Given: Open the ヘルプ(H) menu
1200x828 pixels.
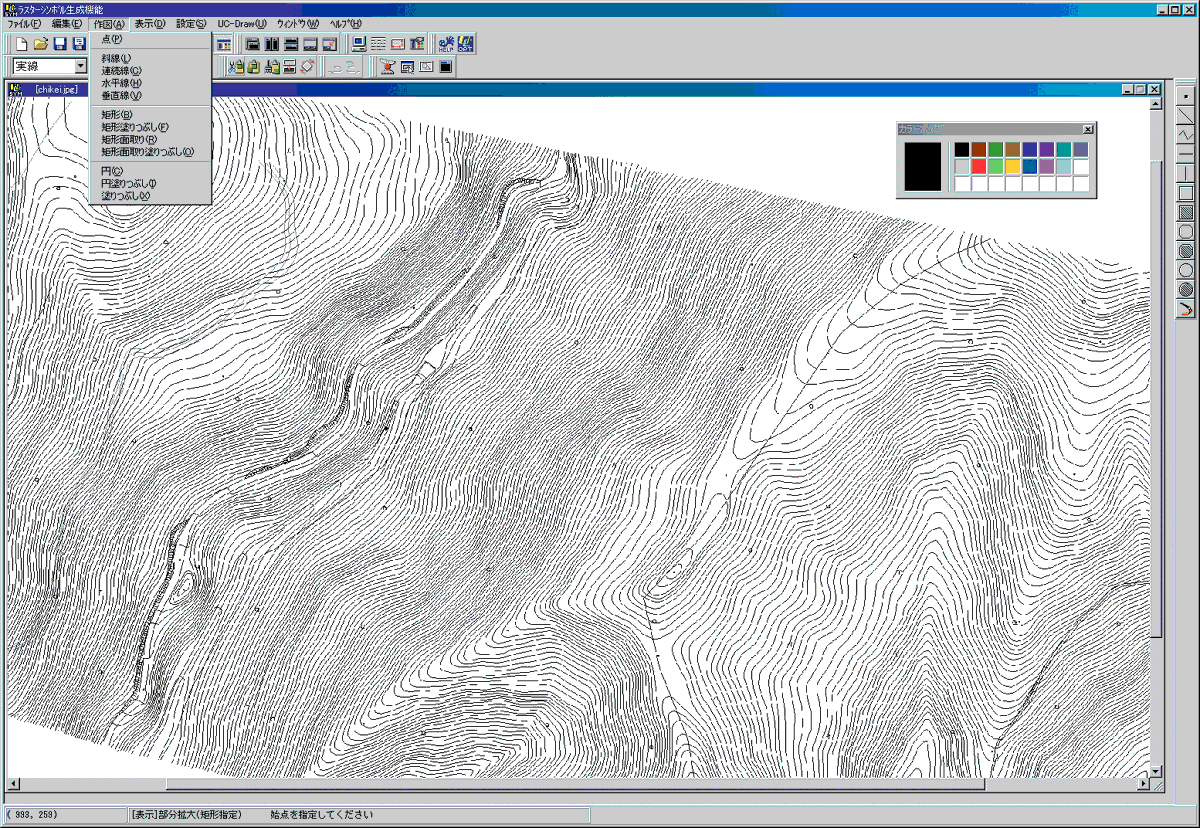Looking at the screenshot, I should 346,23.
